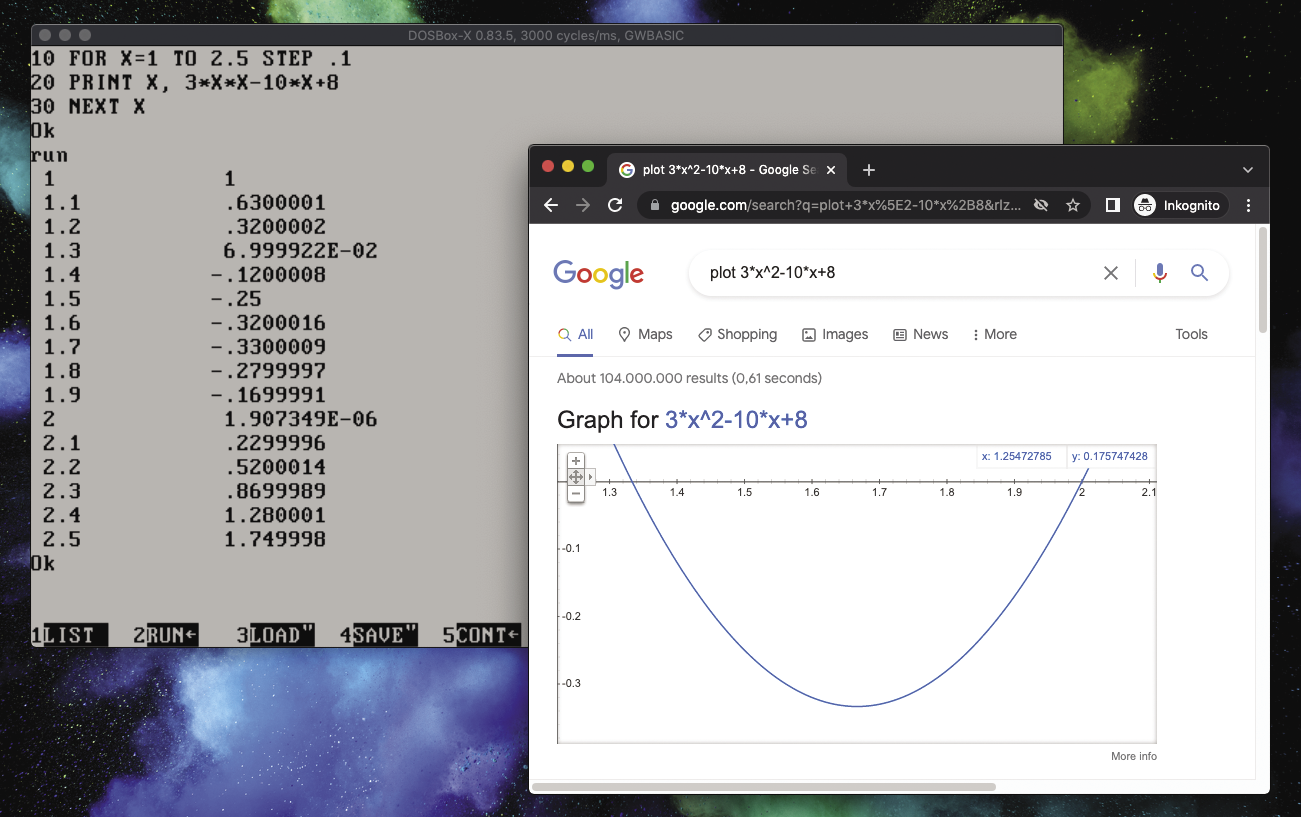1301x817 pixels.
Task: Expand the tab search chevron
Action: point(1247,170)
